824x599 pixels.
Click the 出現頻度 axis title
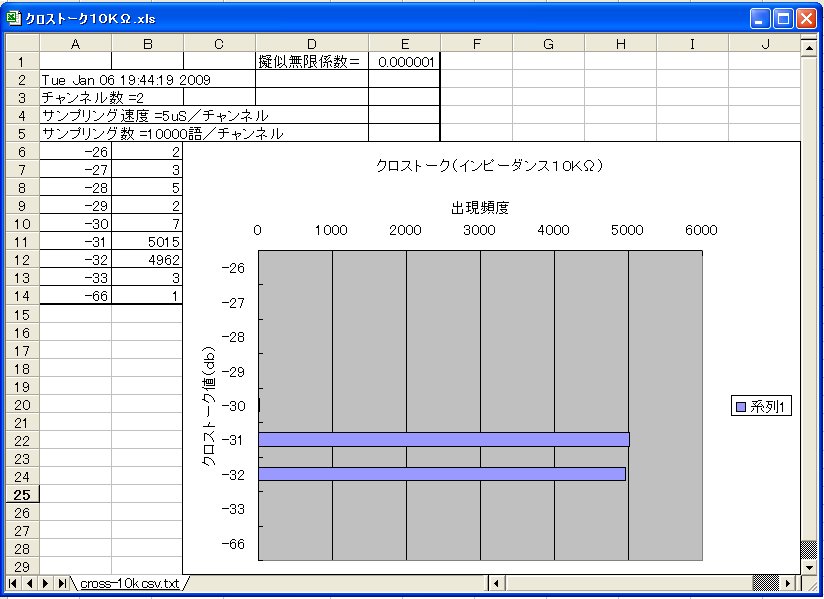coord(480,208)
